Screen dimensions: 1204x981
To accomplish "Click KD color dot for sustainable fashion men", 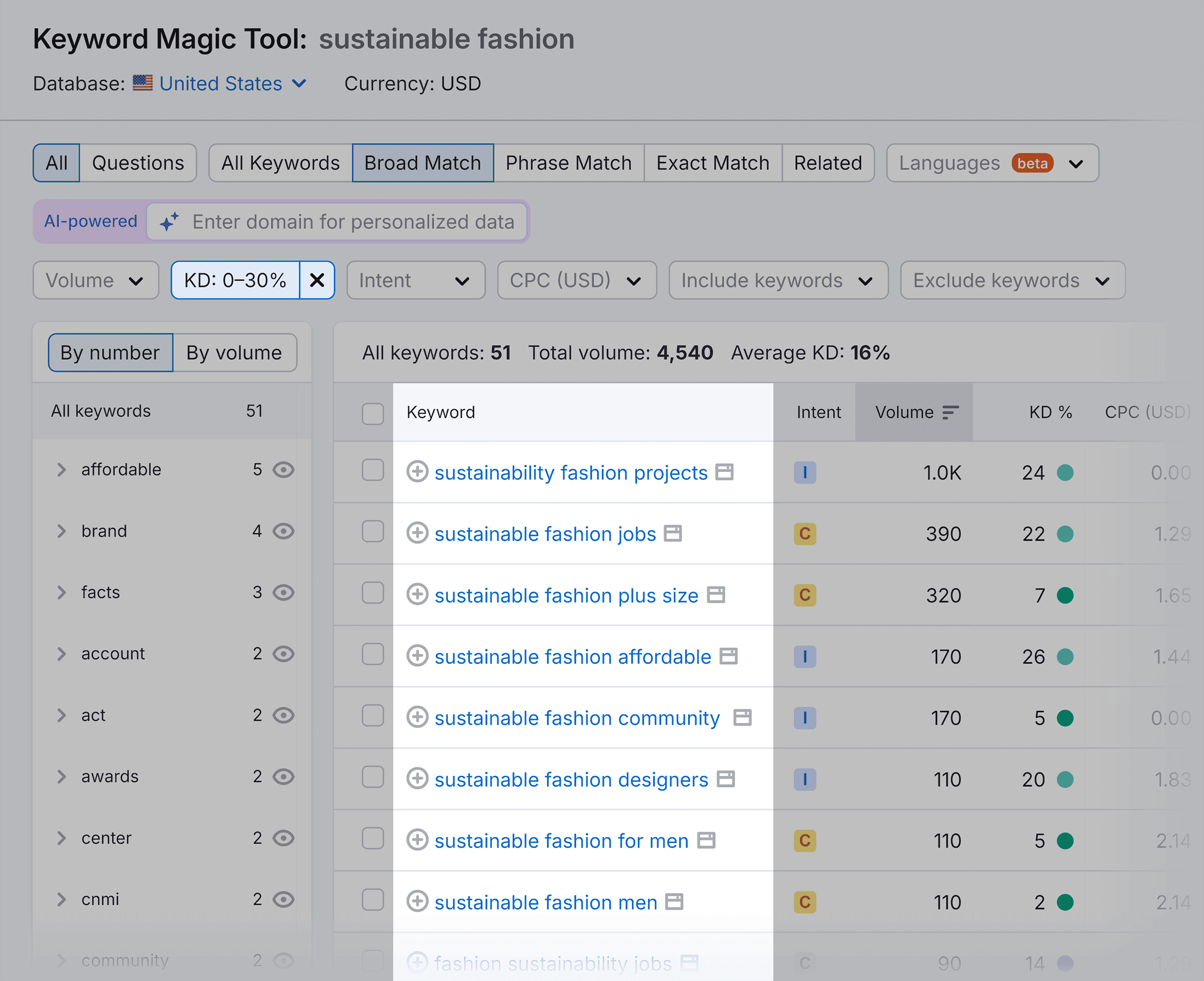I will tap(1065, 903).
